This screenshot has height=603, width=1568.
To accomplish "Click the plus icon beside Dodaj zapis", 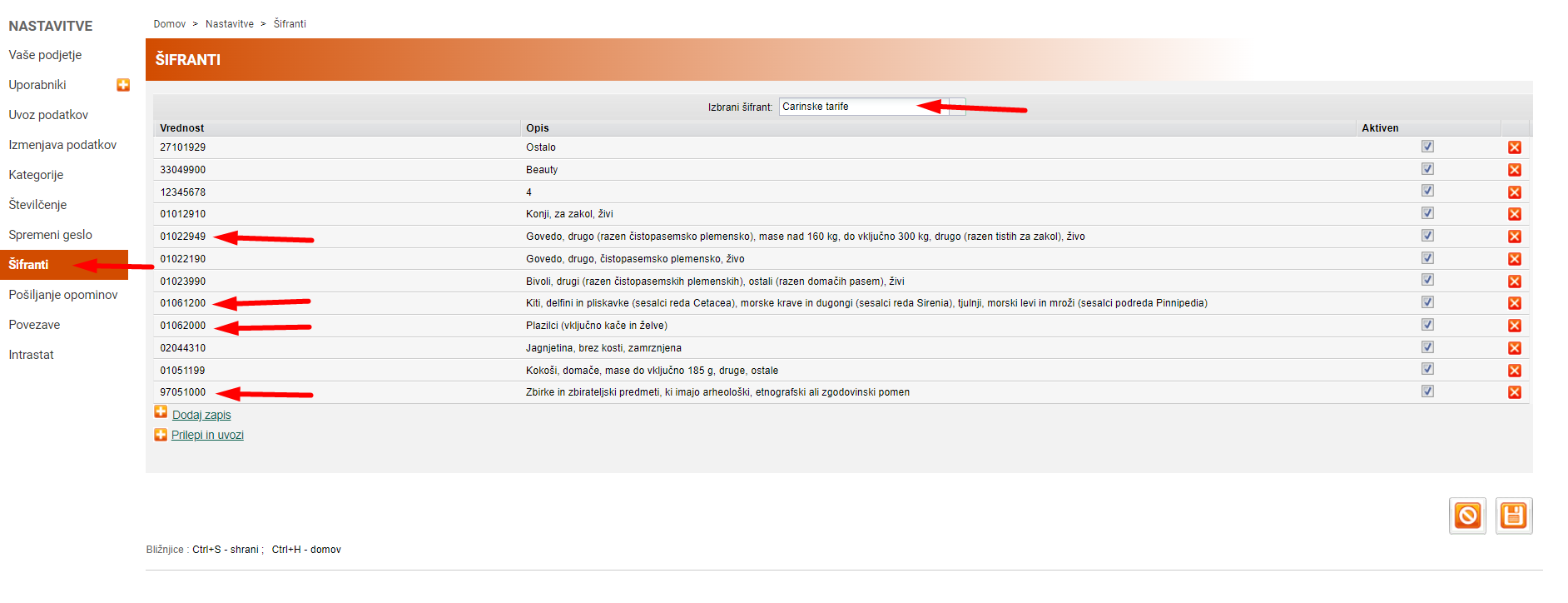I will click(161, 412).
